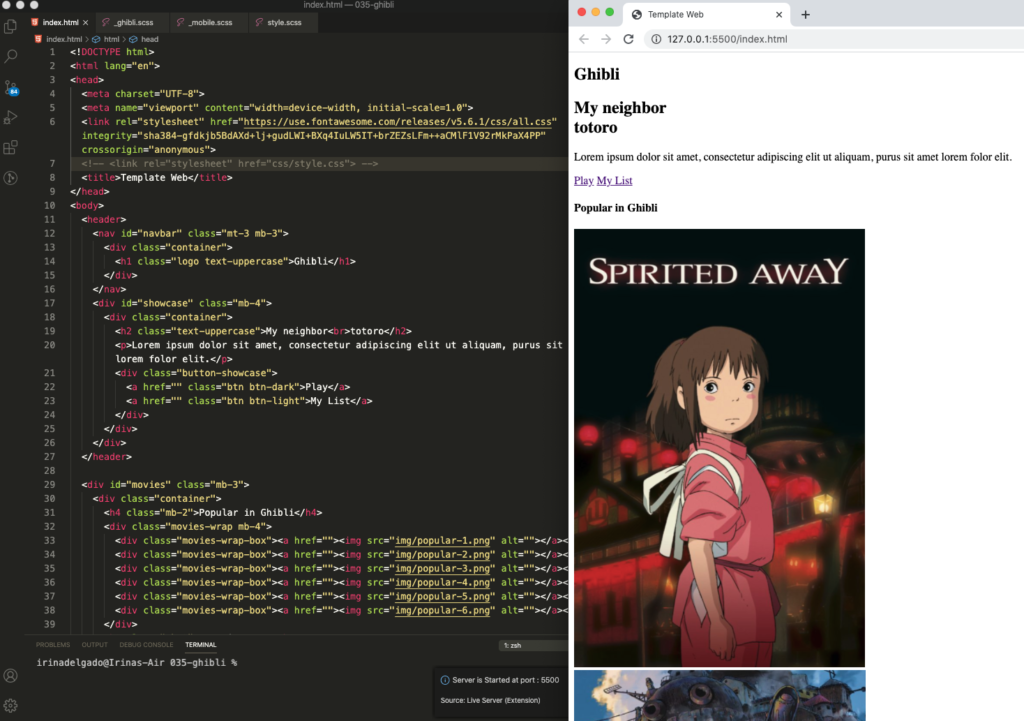Image resolution: width=1024 pixels, height=721 pixels.
Task: Click img/popular-5.png path in the code
Action: (443, 596)
